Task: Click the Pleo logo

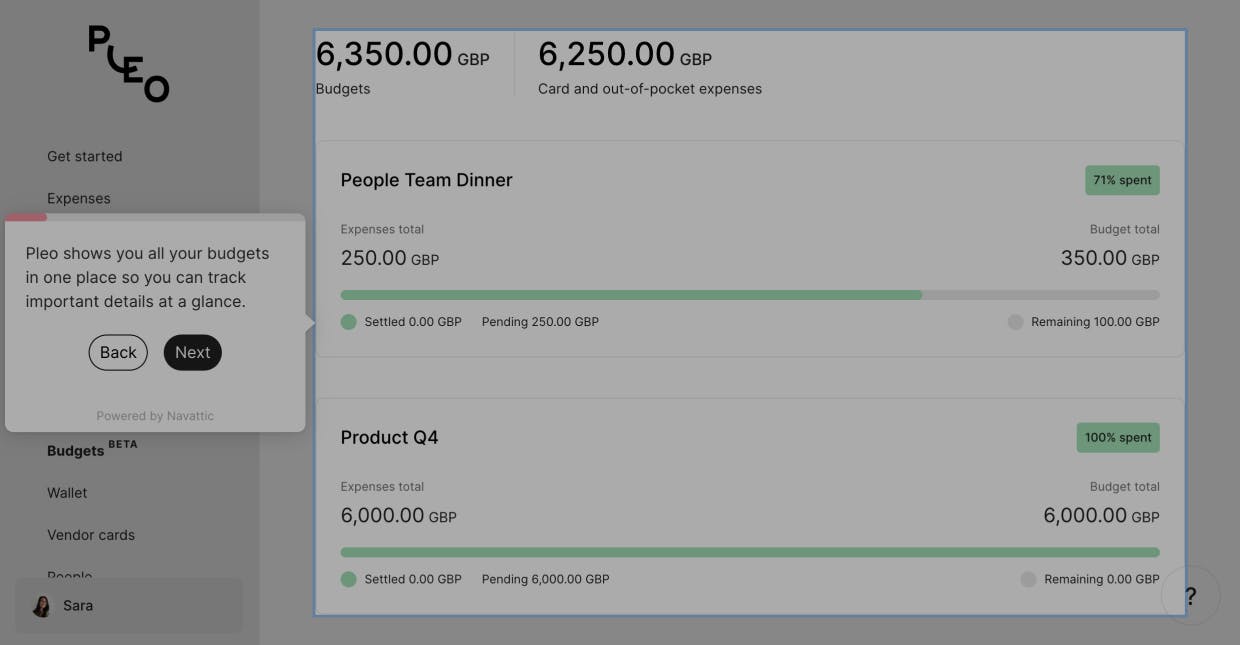Action: click(x=129, y=64)
